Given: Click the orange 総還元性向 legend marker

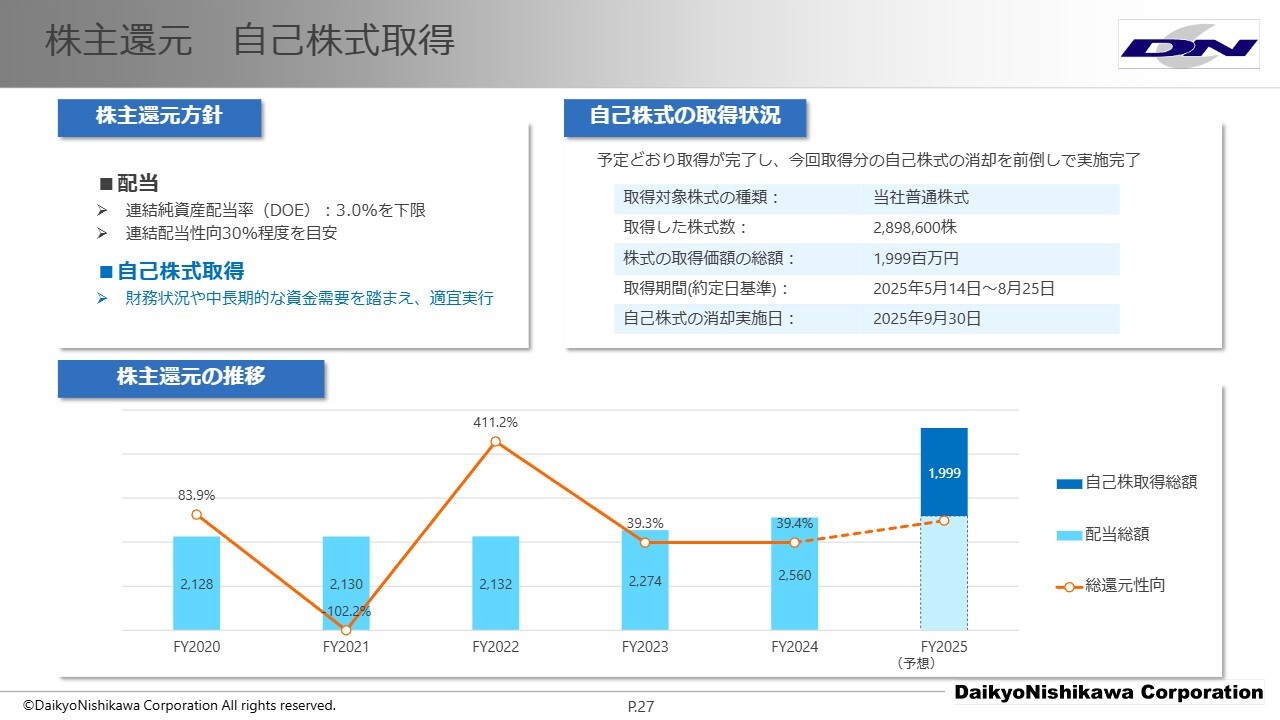Looking at the screenshot, I should pyautogui.click(x=1068, y=586).
